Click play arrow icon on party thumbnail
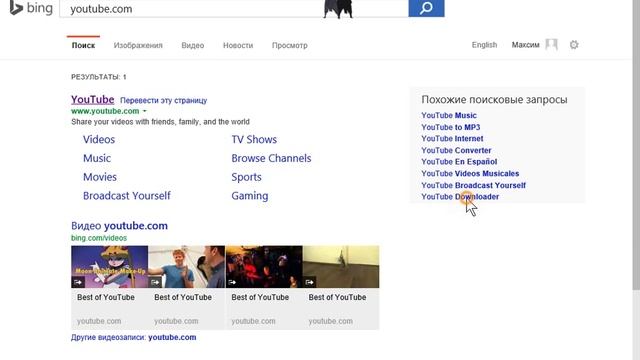The width and height of the screenshot is (640, 360). click(232, 282)
